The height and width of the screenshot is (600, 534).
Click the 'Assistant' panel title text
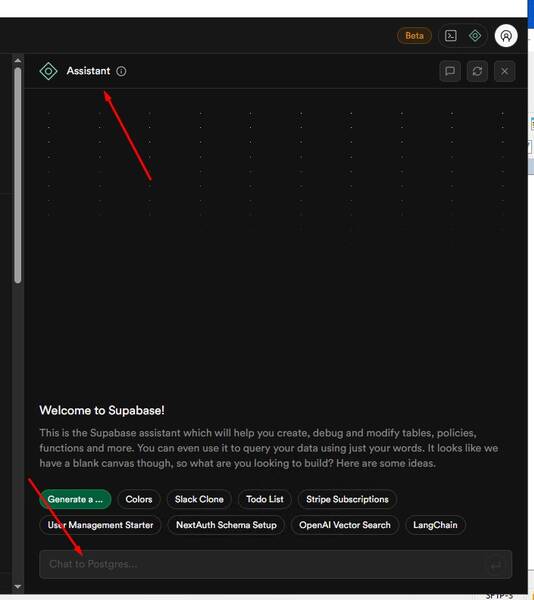(x=88, y=71)
